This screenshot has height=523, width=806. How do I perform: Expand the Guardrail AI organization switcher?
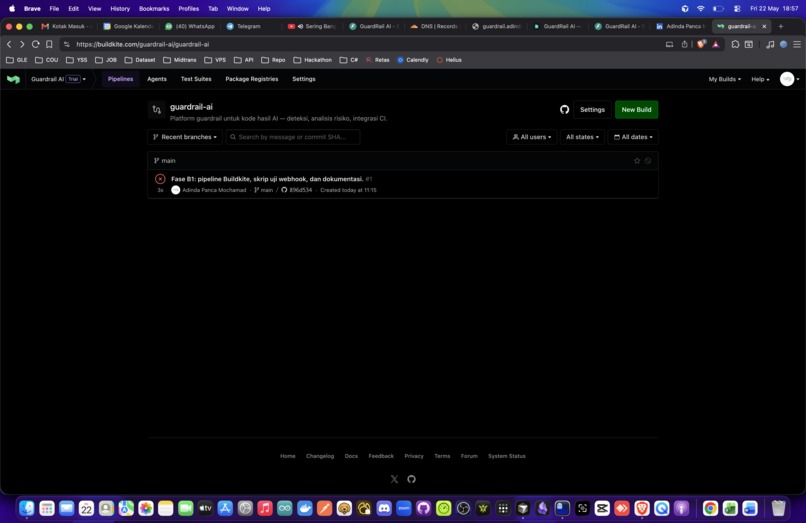(58, 79)
